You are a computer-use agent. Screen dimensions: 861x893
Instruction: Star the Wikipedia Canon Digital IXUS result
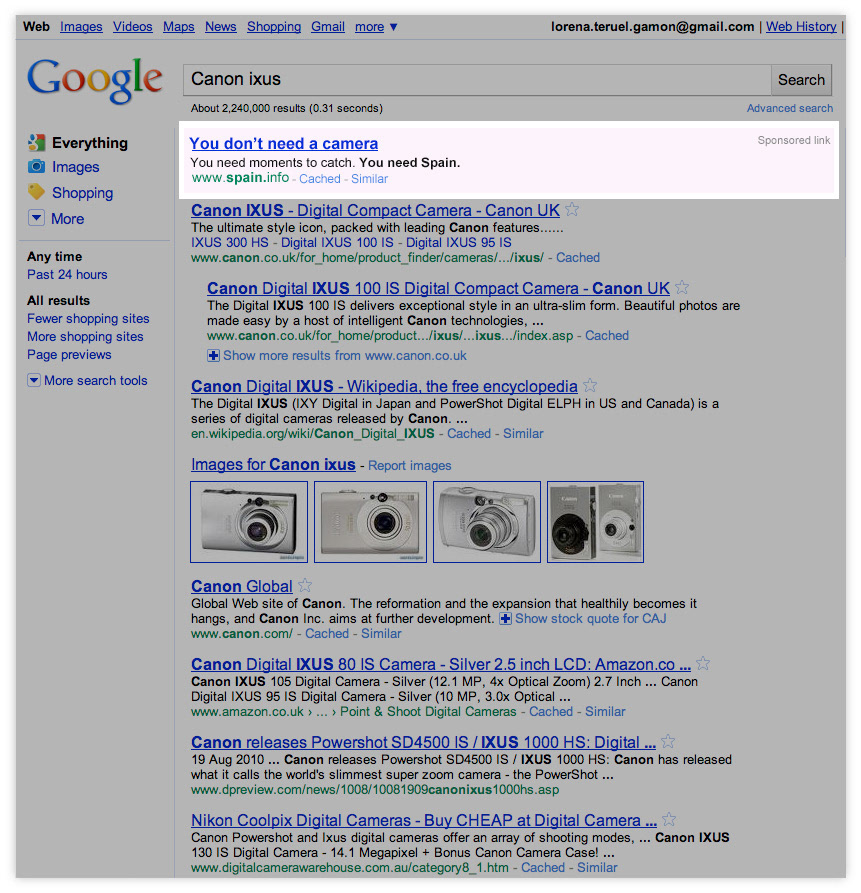(590, 386)
